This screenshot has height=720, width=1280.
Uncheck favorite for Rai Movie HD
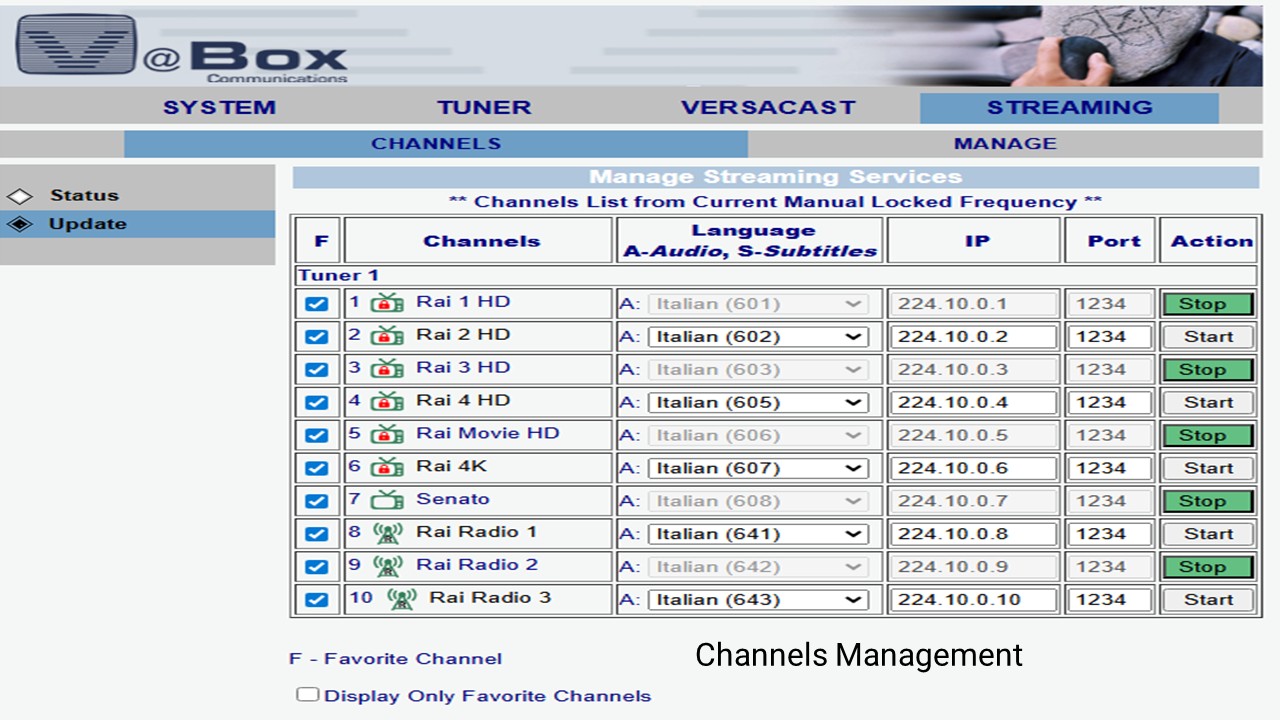(316, 436)
